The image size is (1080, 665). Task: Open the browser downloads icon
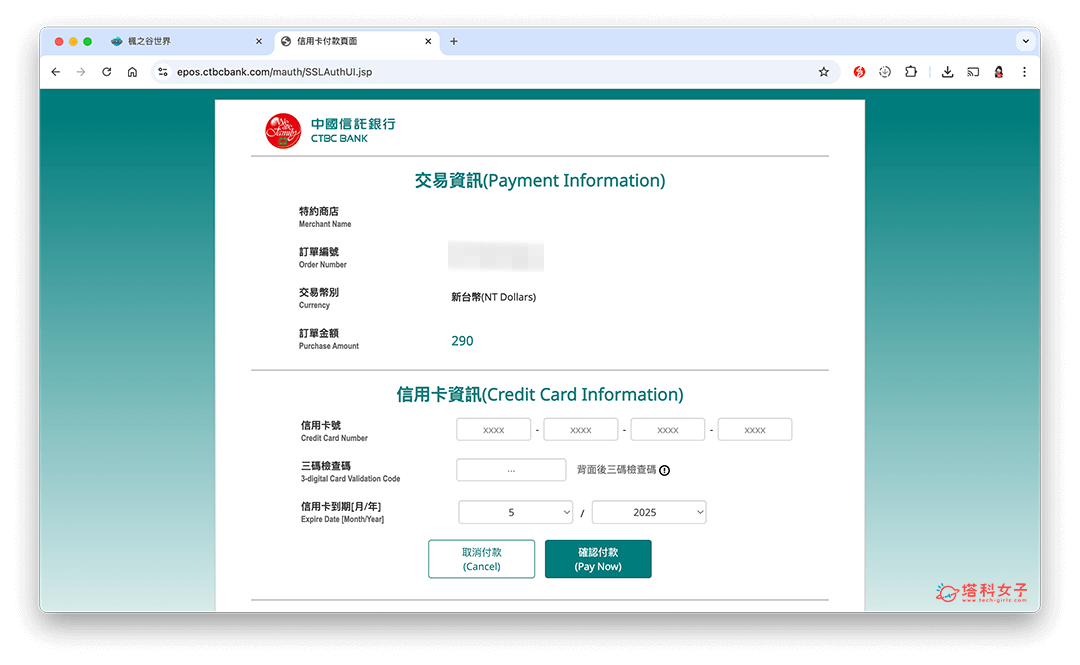[947, 72]
